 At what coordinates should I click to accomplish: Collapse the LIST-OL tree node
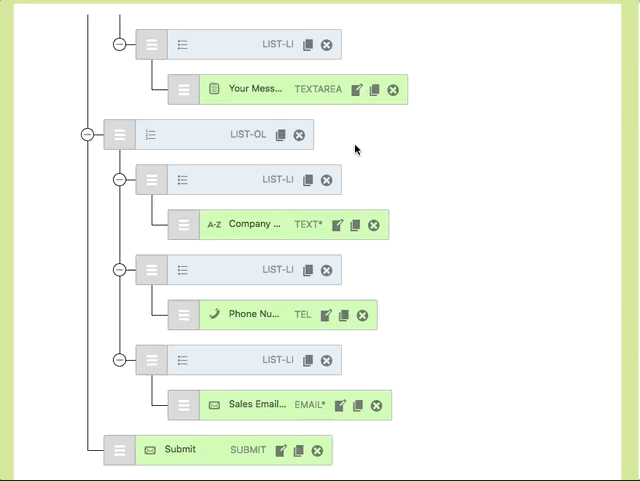(x=87, y=134)
